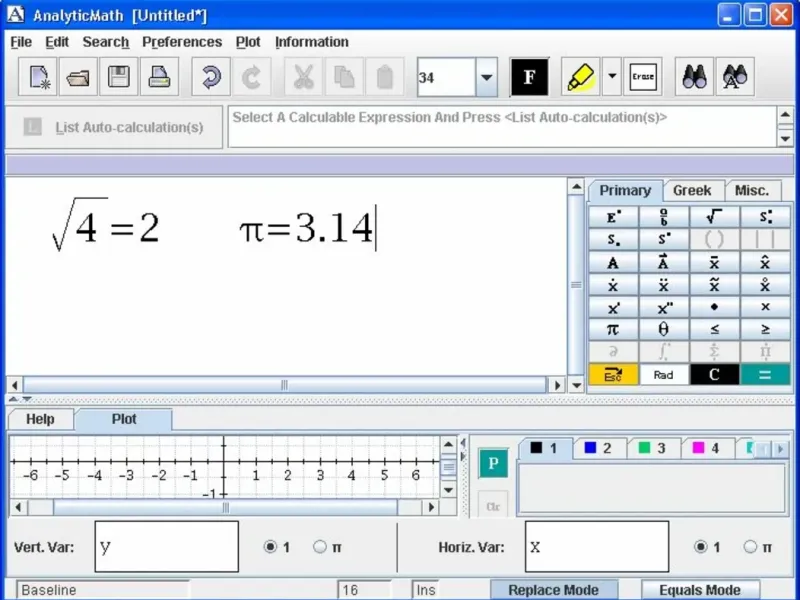This screenshot has height=600, width=800.
Task: Open the Edit menu
Action: 57,42
